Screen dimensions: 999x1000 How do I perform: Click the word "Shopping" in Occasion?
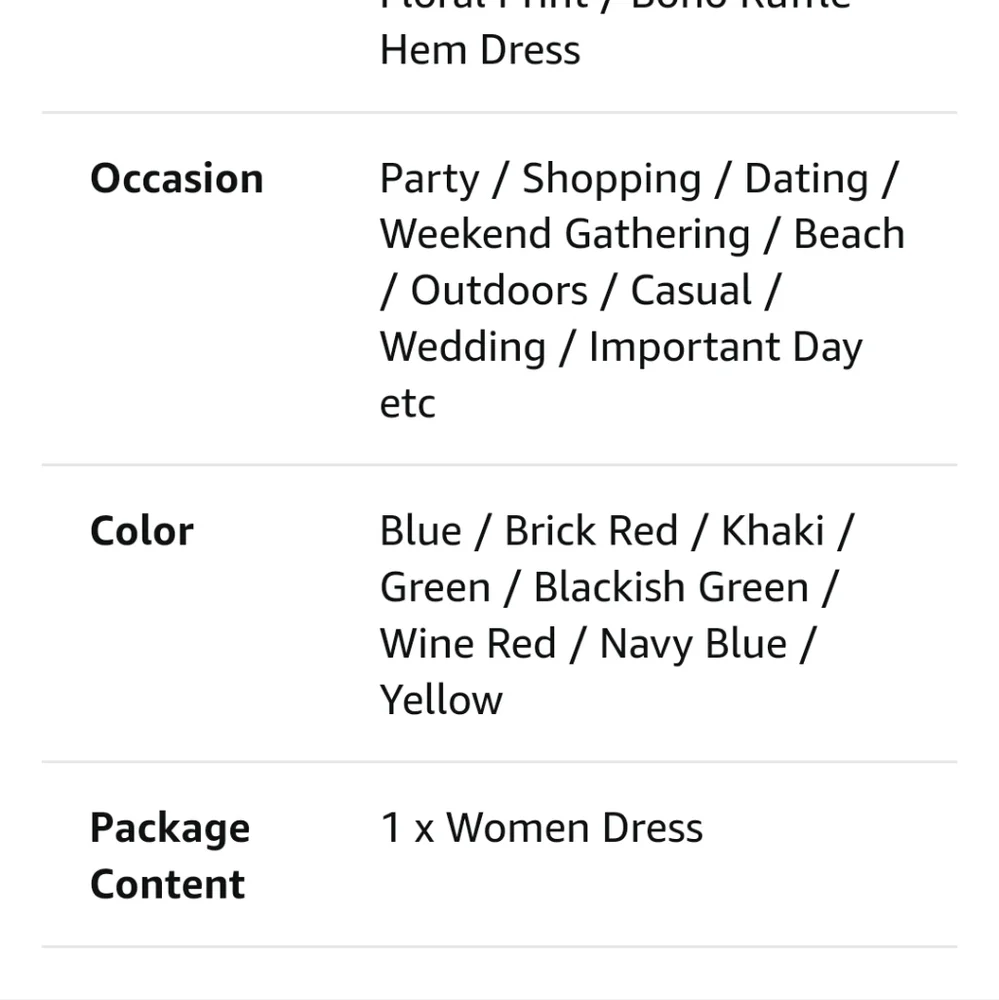click(x=611, y=179)
